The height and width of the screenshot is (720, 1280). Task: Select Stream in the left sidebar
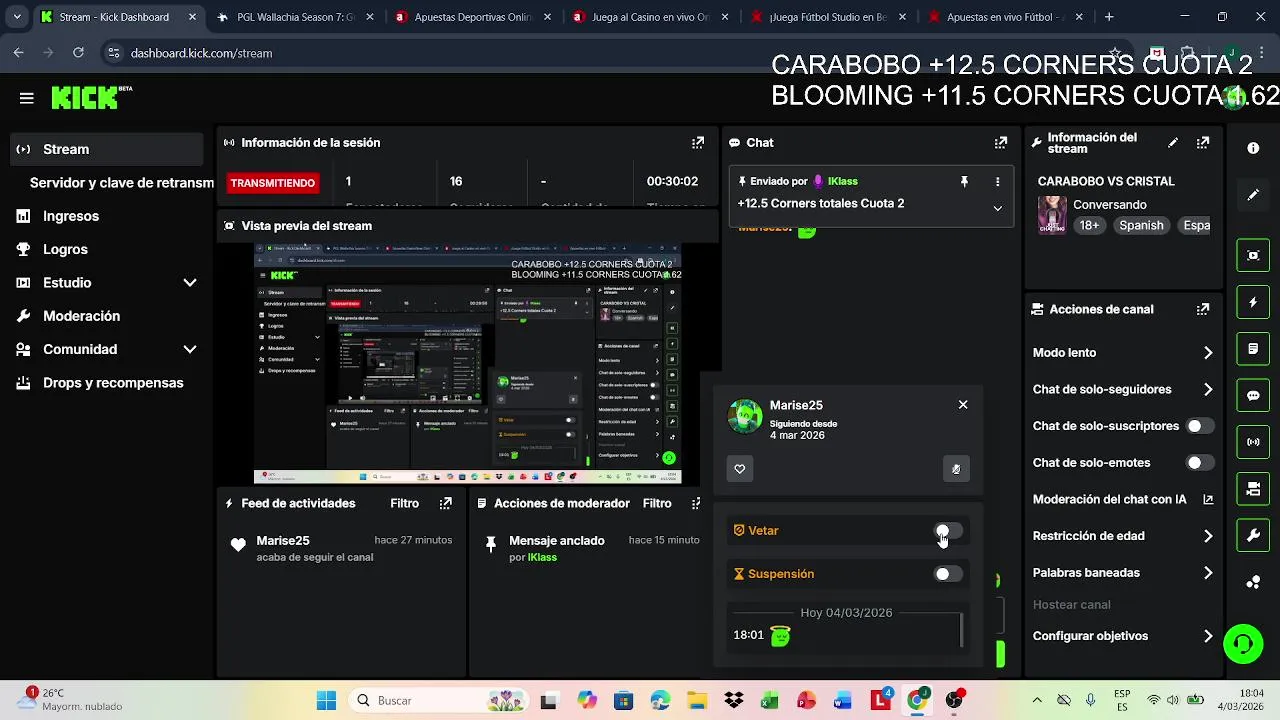[x=107, y=149]
